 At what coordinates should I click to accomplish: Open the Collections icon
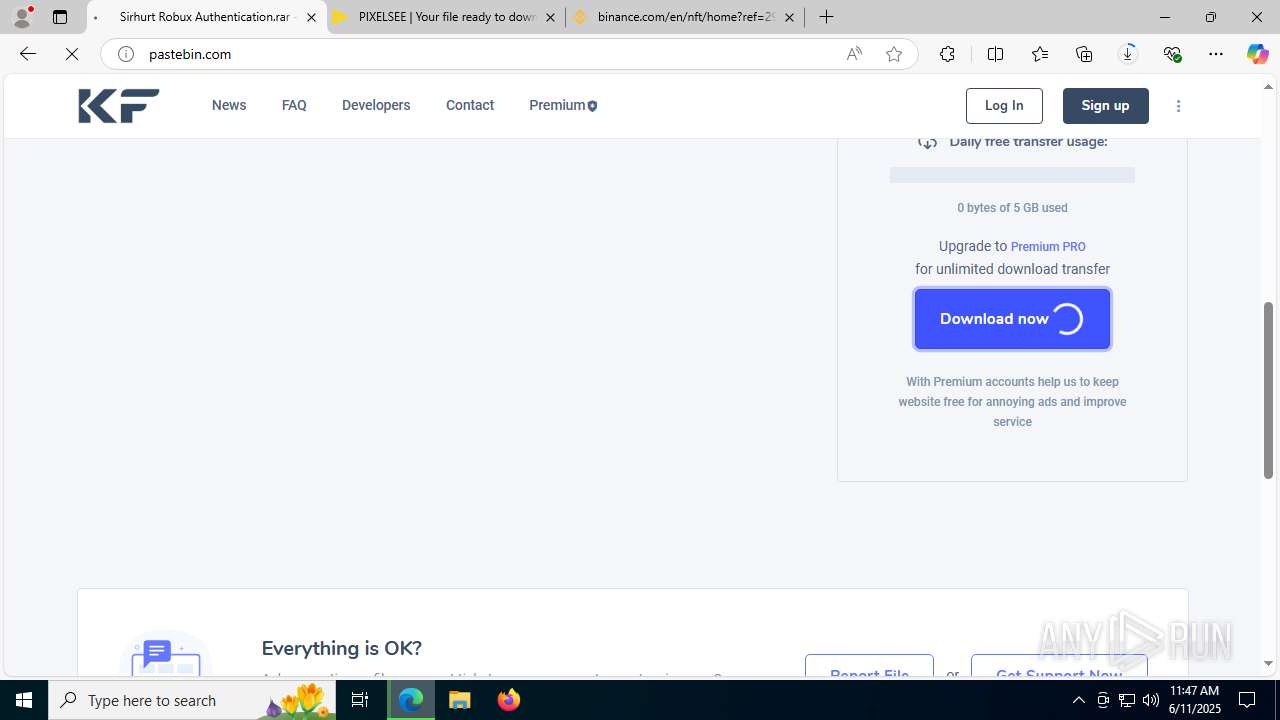(1084, 54)
